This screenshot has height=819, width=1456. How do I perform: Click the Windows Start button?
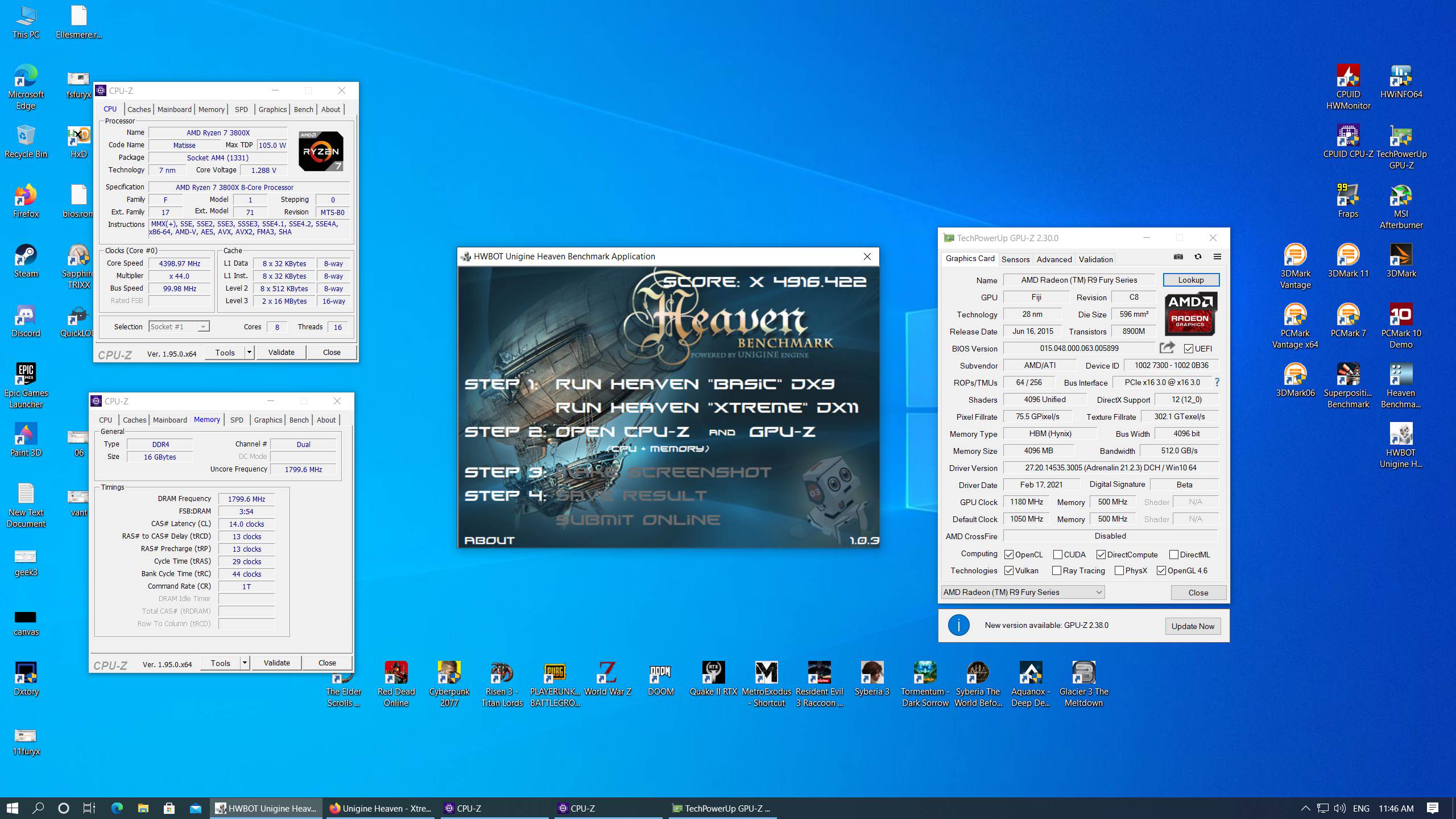pos(13,808)
